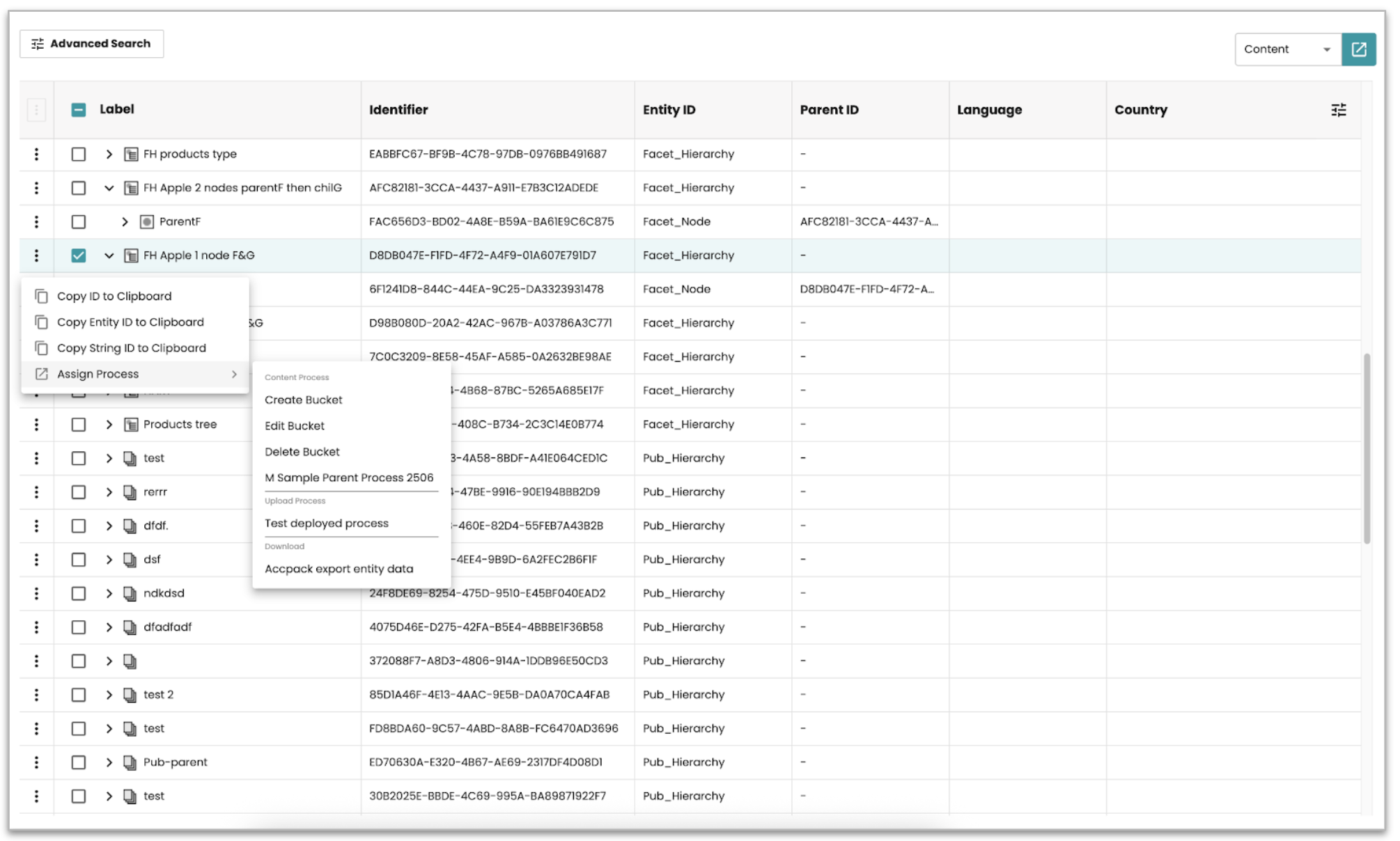Viewport: 1400px width, 841px height.
Task: Select Accpack export entity data
Action: [x=339, y=569]
